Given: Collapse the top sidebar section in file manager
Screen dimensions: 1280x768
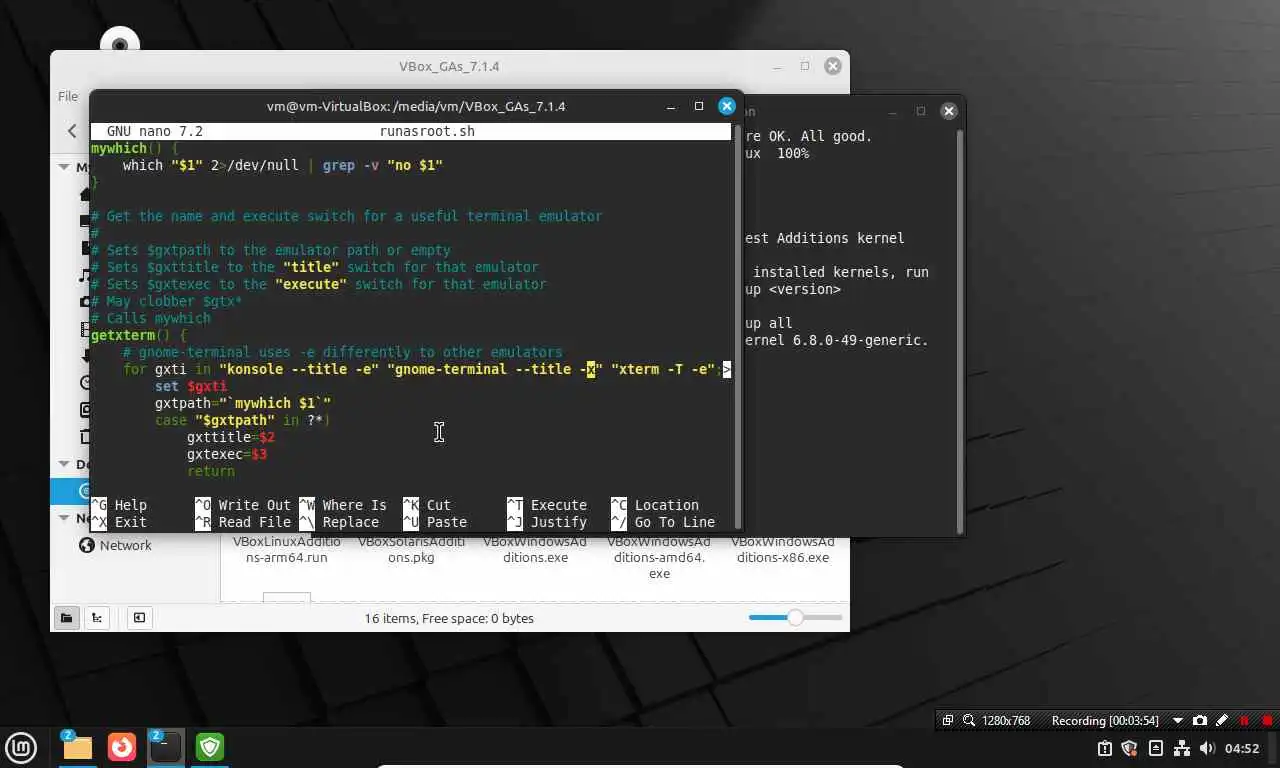Looking at the screenshot, I should pyautogui.click(x=64, y=167).
